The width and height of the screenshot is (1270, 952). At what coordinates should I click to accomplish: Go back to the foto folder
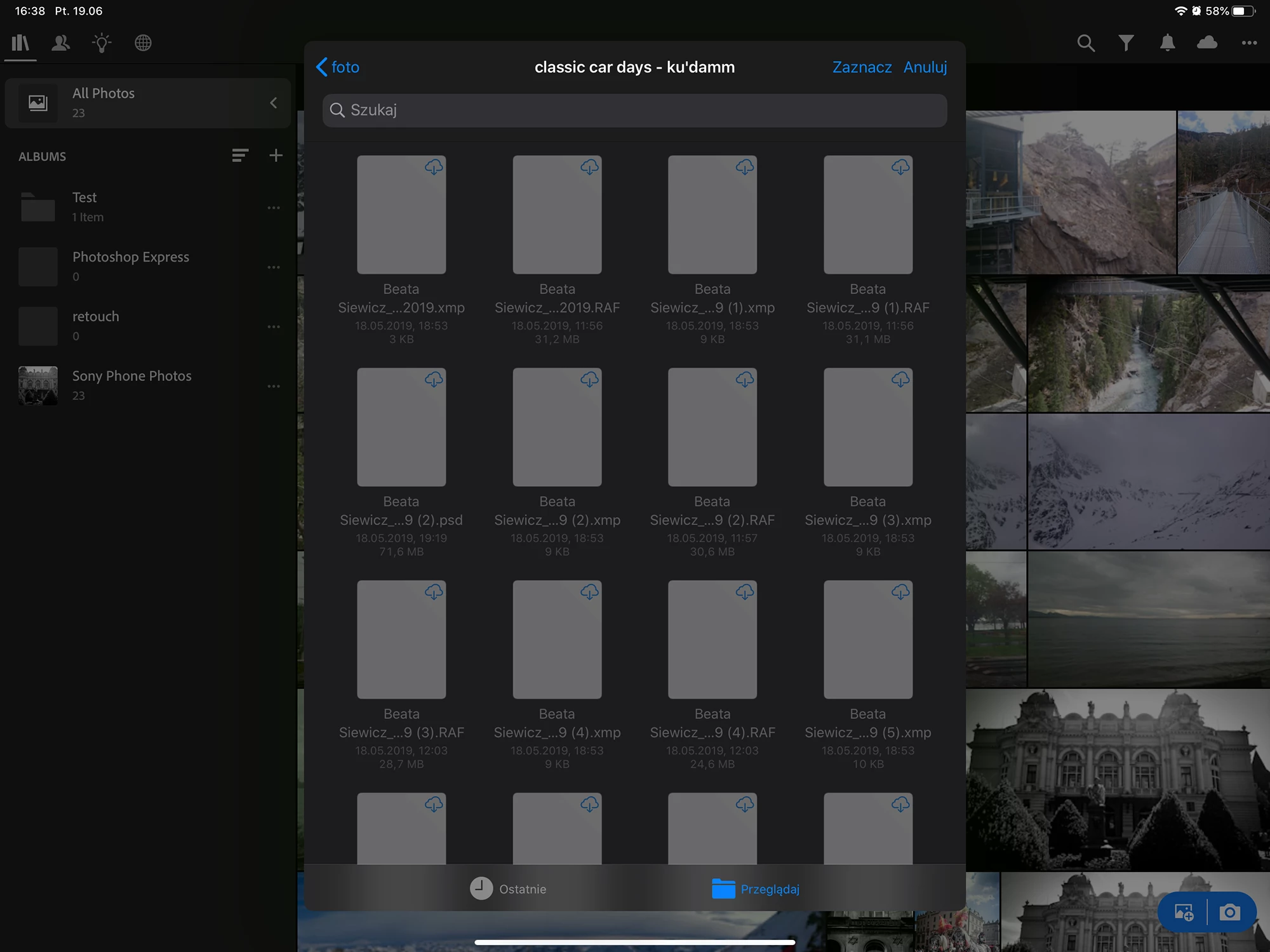coord(338,67)
